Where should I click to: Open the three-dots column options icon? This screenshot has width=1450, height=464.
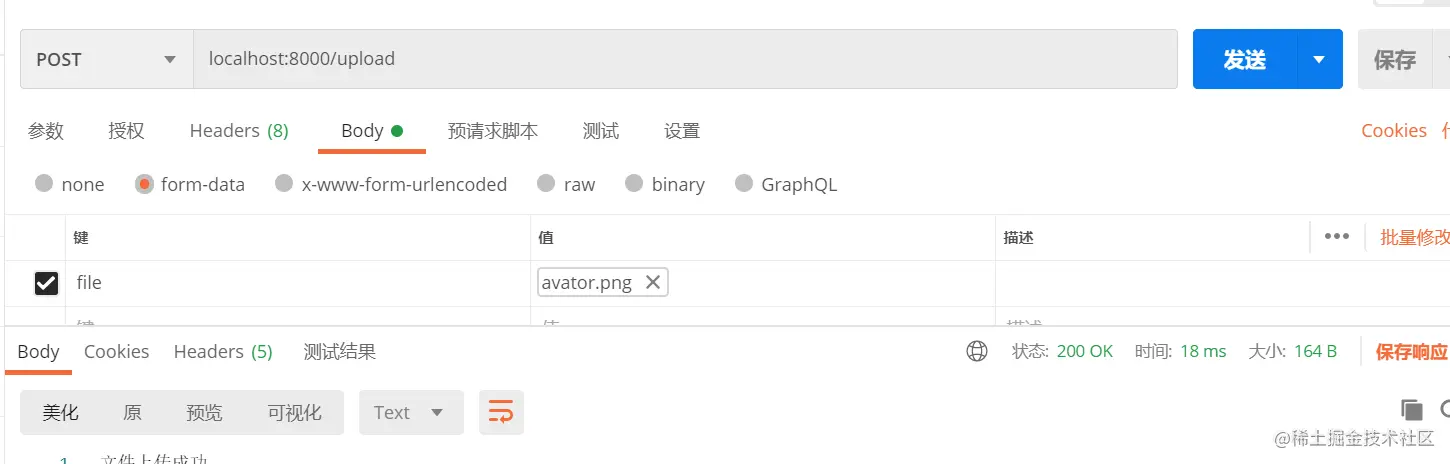click(1336, 237)
